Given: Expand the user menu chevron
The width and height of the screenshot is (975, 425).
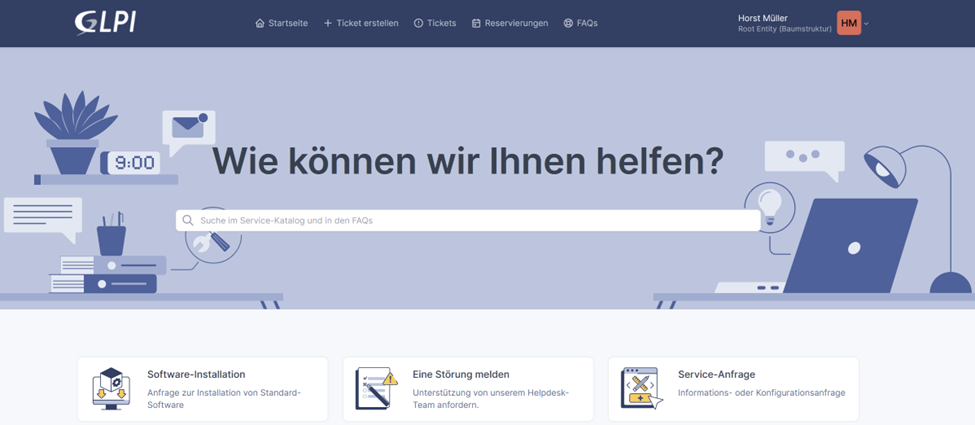Looking at the screenshot, I should click(x=866, y=23).
